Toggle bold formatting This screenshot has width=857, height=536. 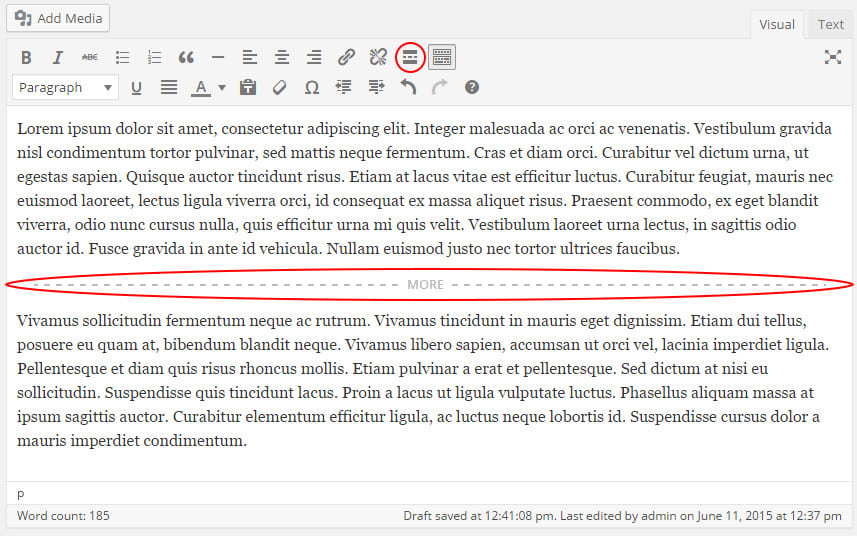[27, 57]
